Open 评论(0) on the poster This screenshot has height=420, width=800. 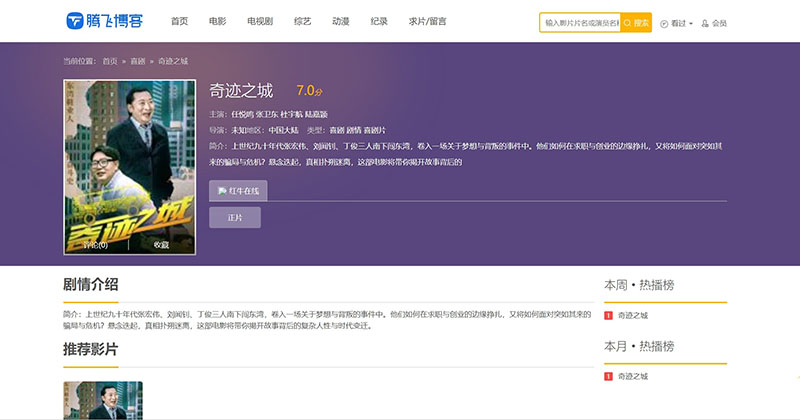point(95,245)
